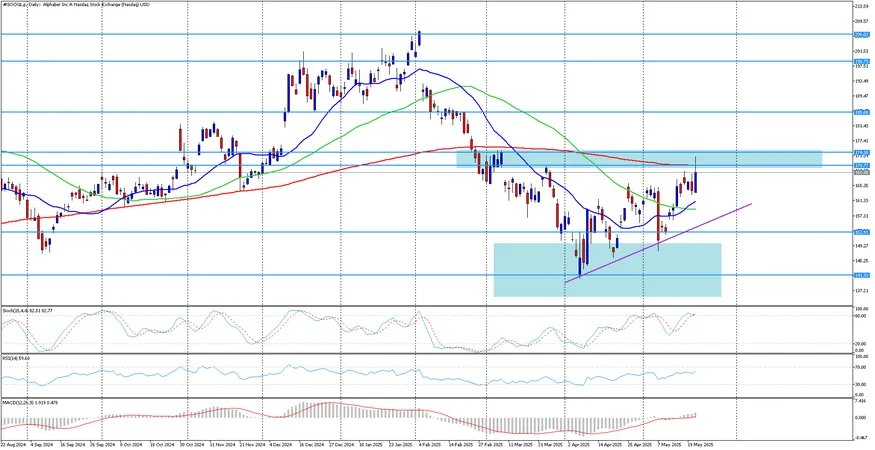Select the upper light-blue resistance zone rectangle
This screenshot has width=875, height=450.
click(639, 159)
